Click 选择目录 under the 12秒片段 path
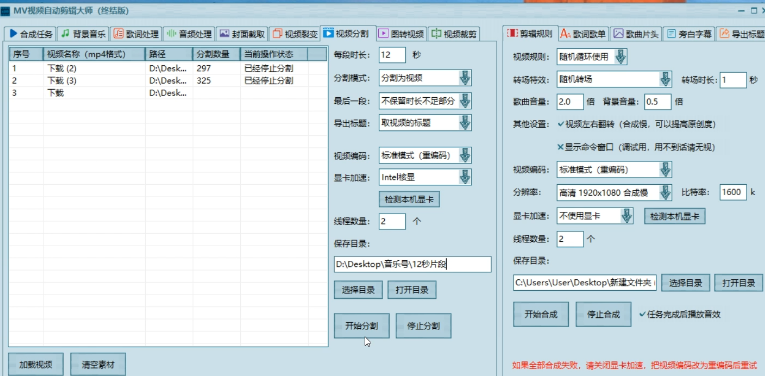The height and width of the screenshot is (376, 765). coord(359,290)
